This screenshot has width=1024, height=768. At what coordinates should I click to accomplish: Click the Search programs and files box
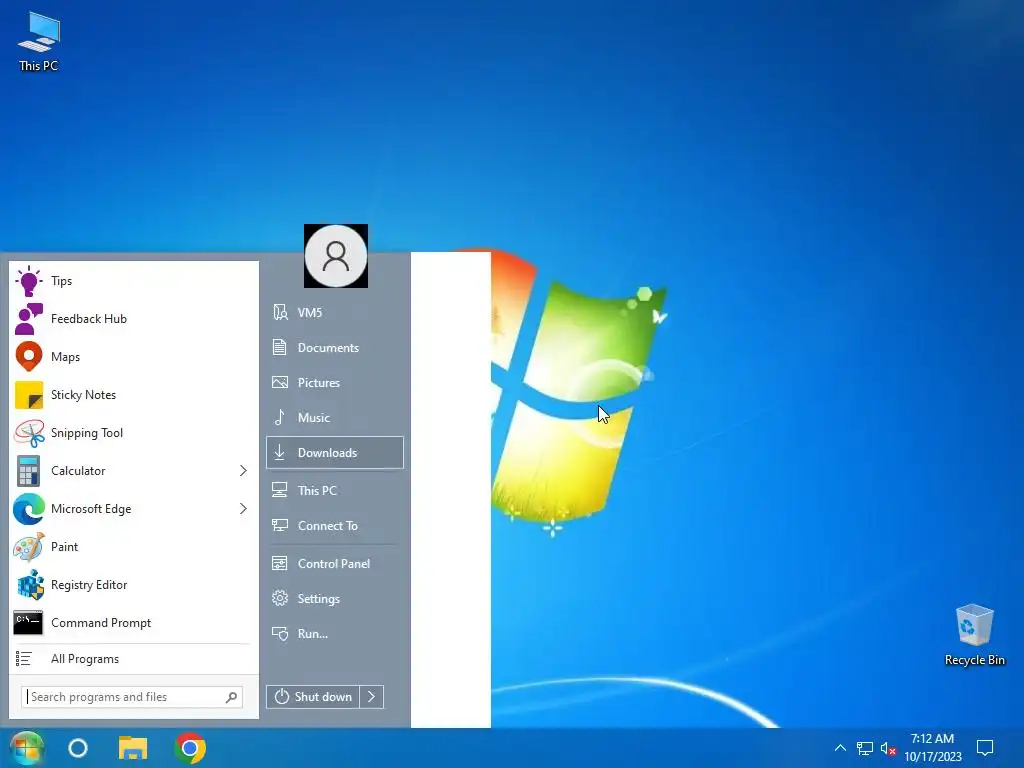(x=132, y=697)
